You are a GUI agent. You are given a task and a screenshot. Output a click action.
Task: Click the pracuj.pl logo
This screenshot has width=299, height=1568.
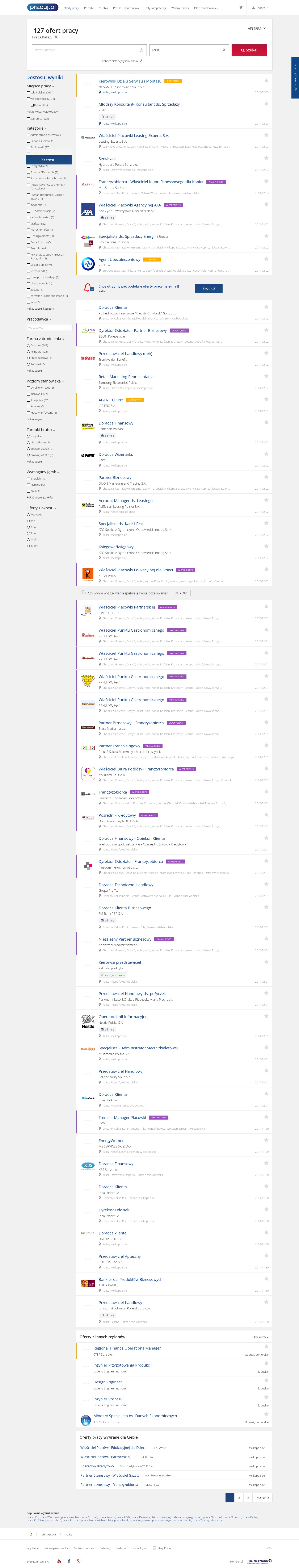pyautogui.click(x=43, y=7)
